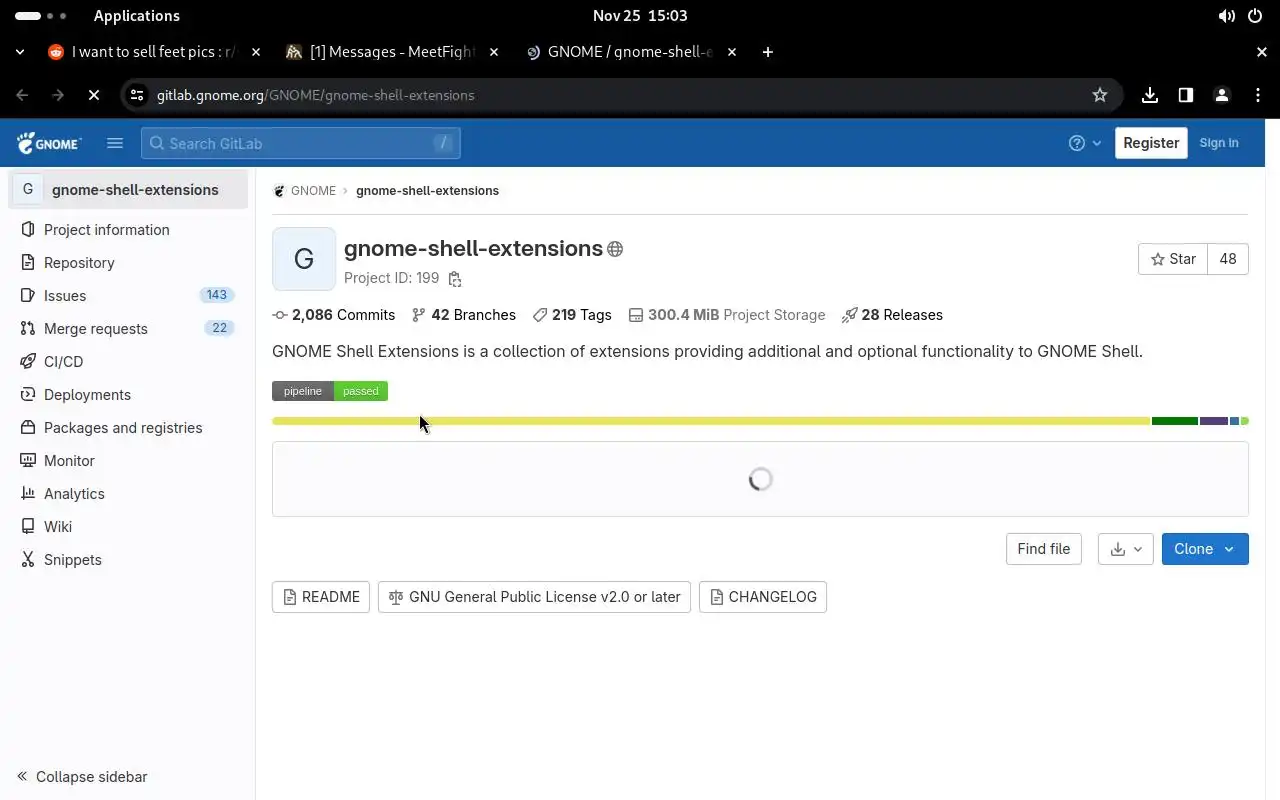1280x800 pixels.
Task: Click the public visibility globe icon
Action: [615, 249]
